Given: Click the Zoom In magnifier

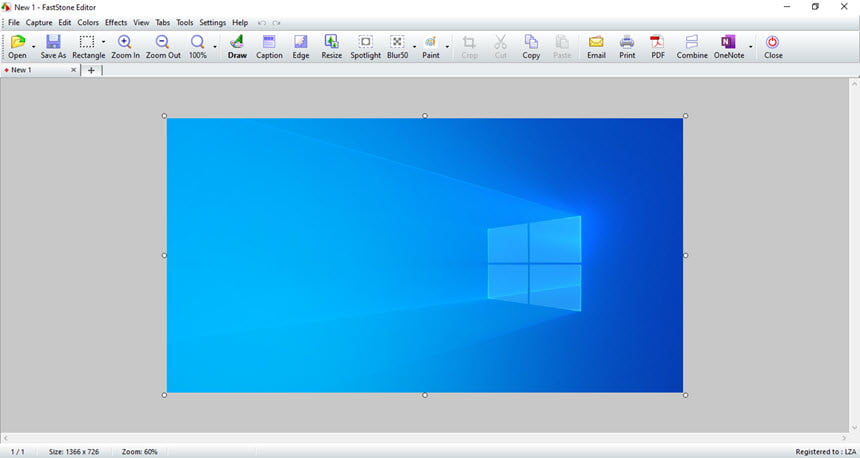Looking at the screenshot, I should tap(125, 42).
